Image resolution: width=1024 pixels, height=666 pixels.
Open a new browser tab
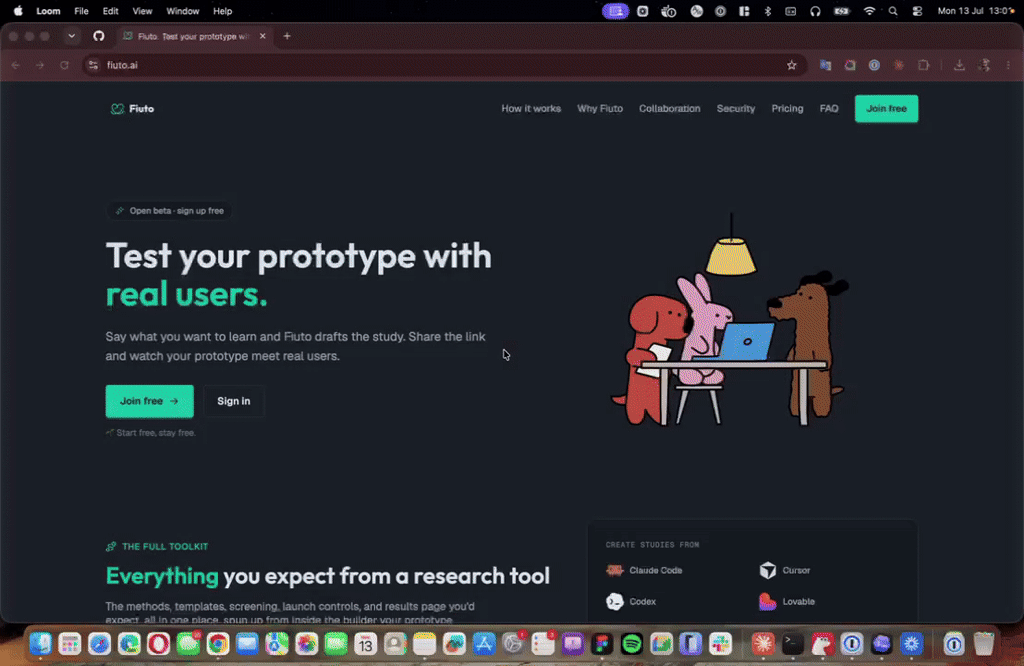(287, 36)
